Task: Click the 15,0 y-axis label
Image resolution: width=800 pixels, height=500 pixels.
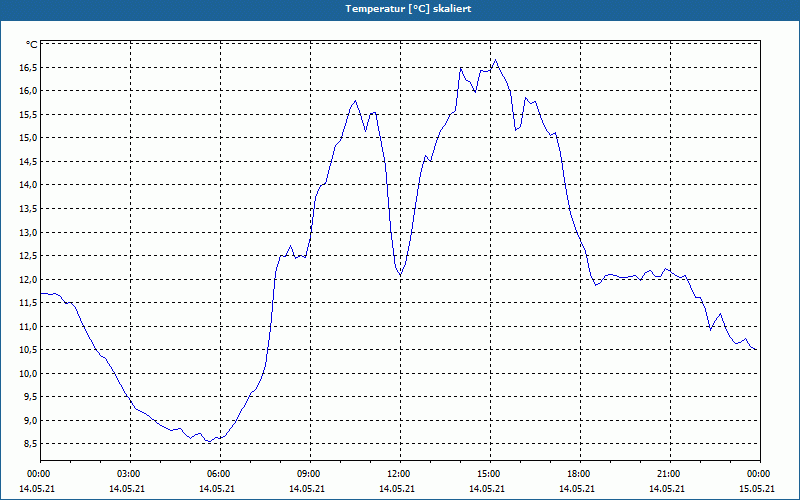Action: 28,138
